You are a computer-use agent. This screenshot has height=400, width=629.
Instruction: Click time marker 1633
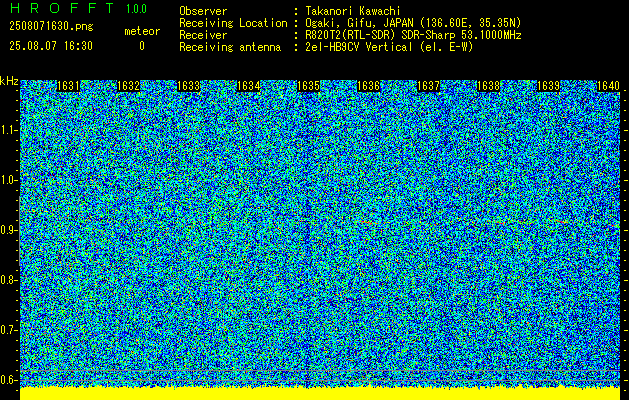pos(189,86)
